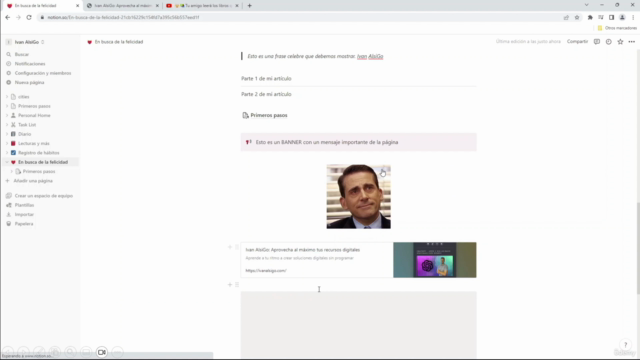Switch to the YouTube browser tab
Image resolution: width=640 pixels, height=360 pixels.
tap(202, 6)
